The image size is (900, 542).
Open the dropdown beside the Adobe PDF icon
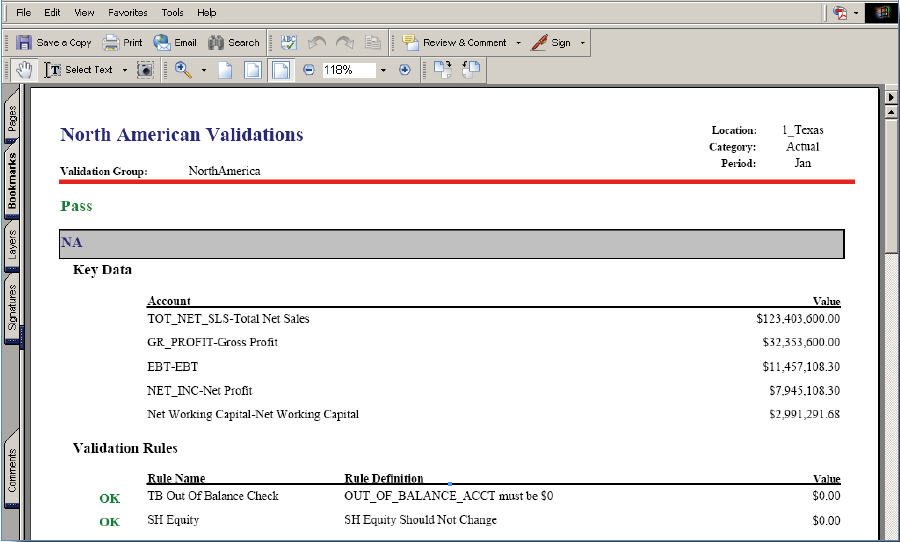(x=856, y=13)
